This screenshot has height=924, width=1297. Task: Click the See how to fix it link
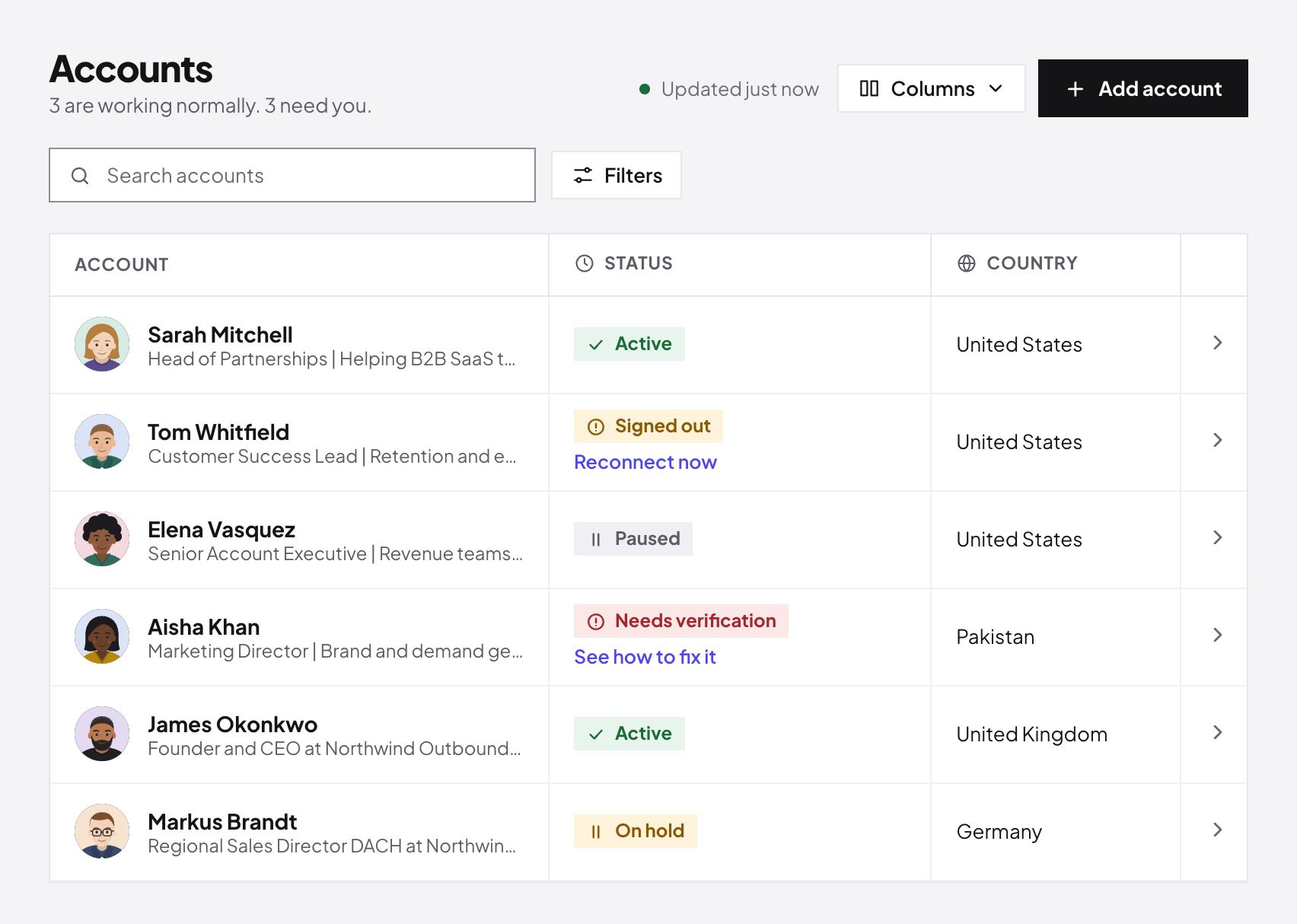(x=645, y=657)
